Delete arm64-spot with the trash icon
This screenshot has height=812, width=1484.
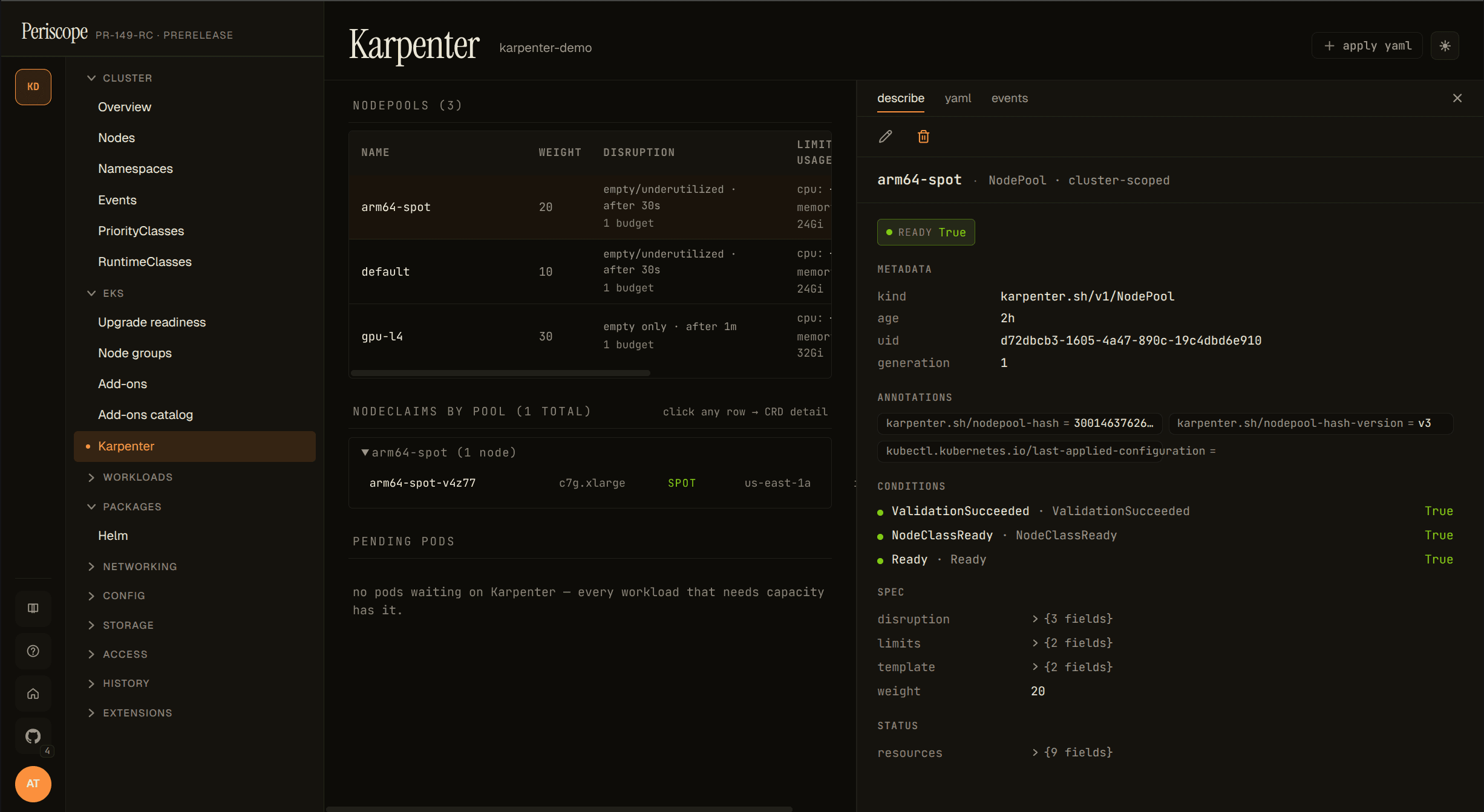[923, 137]
